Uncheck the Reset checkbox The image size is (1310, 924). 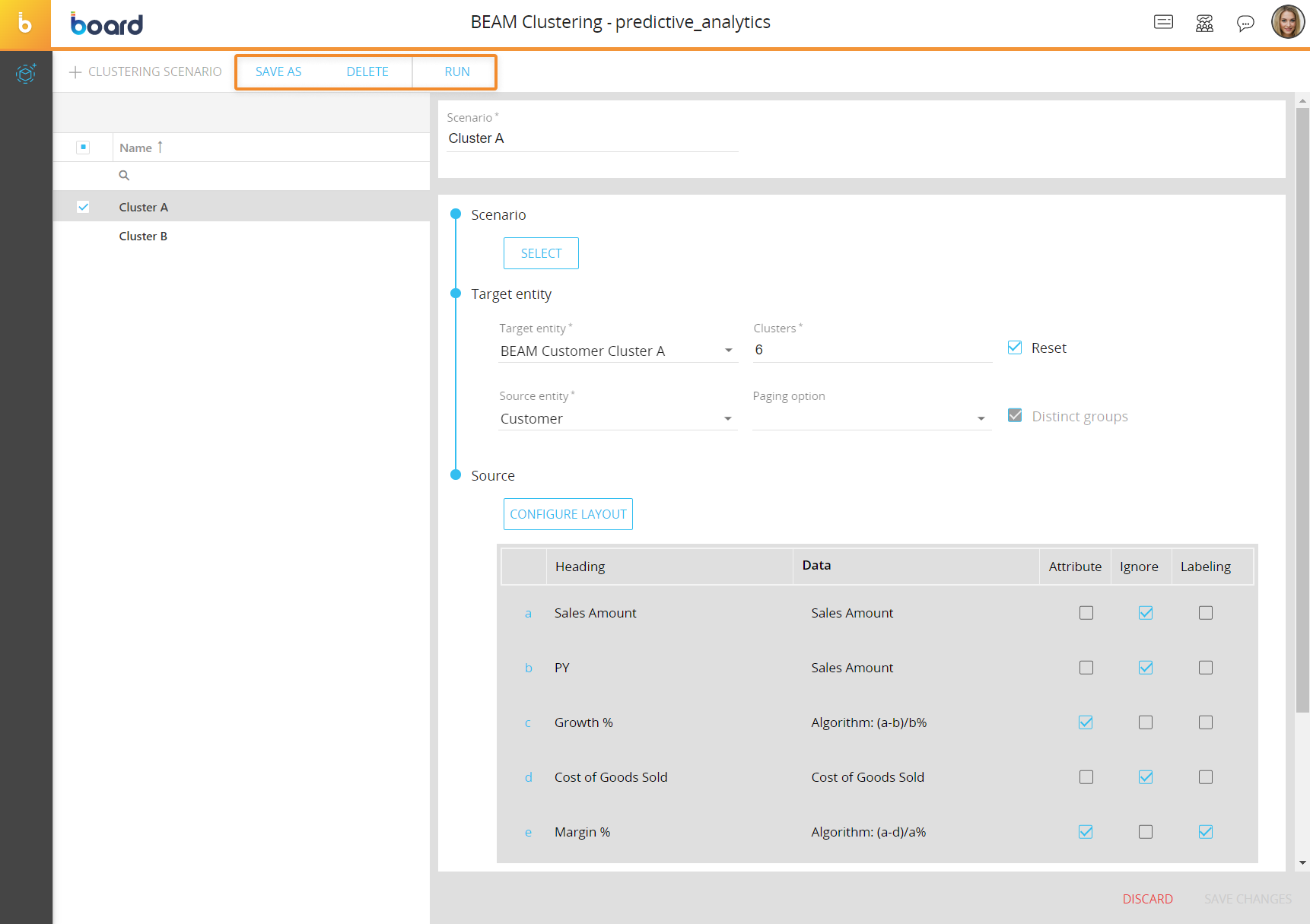(1015, 348)
